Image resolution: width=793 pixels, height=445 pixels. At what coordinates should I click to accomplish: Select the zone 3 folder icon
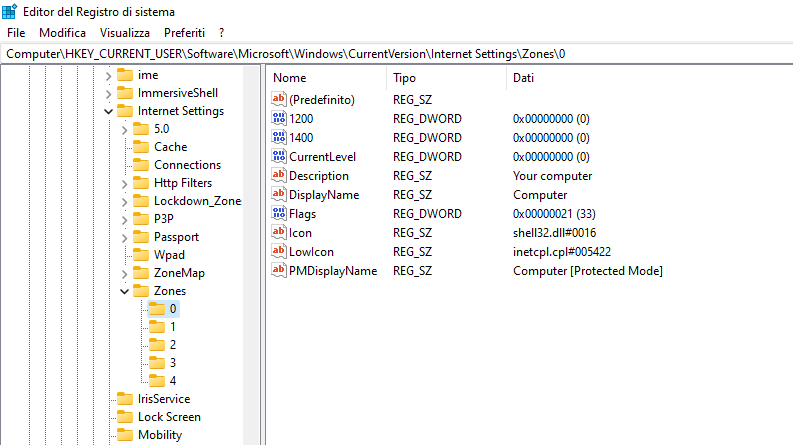[x=157, y=363]
